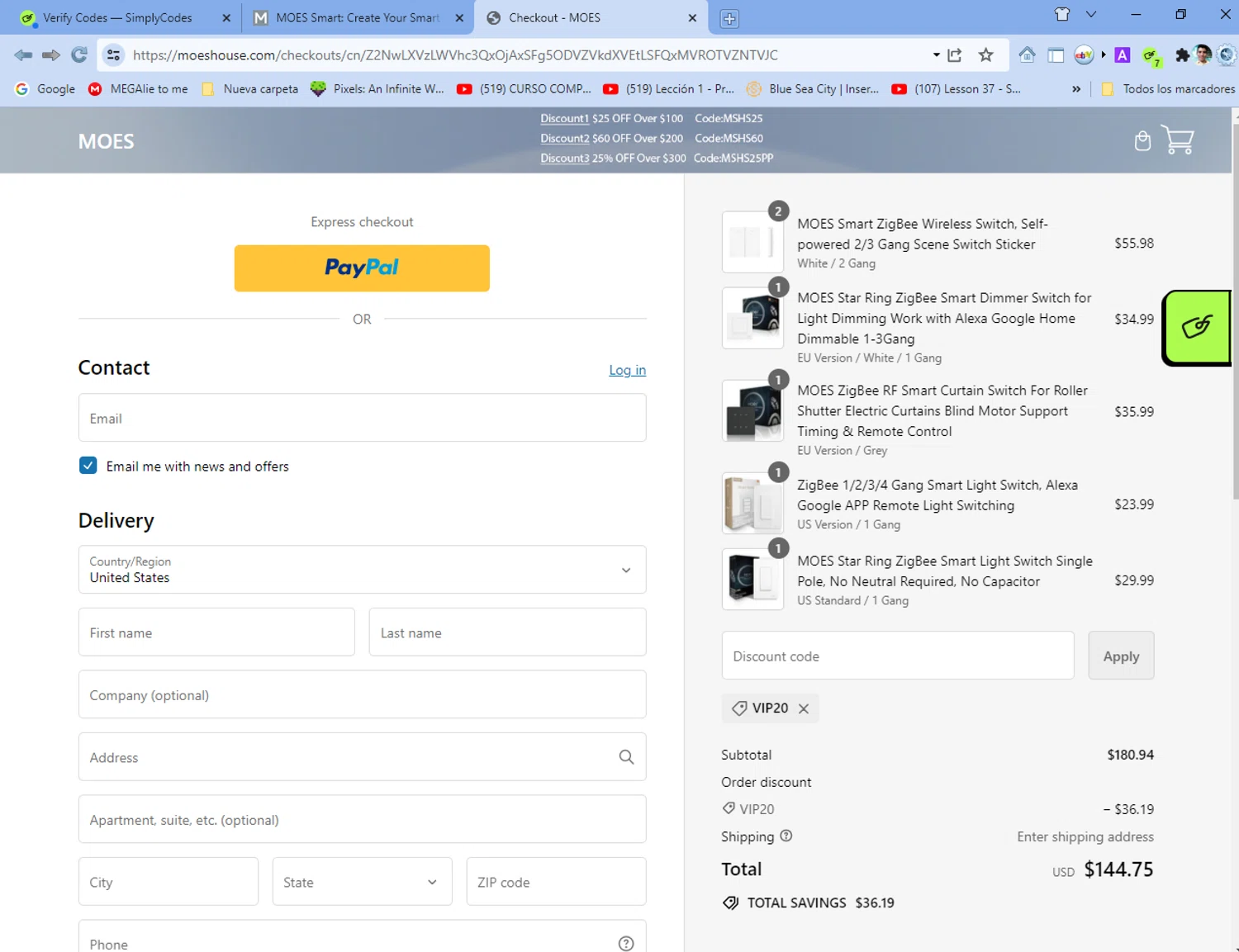Click the Log in link
The width and height of the screenshot is (1239, 952).
[x=628, y=370]
